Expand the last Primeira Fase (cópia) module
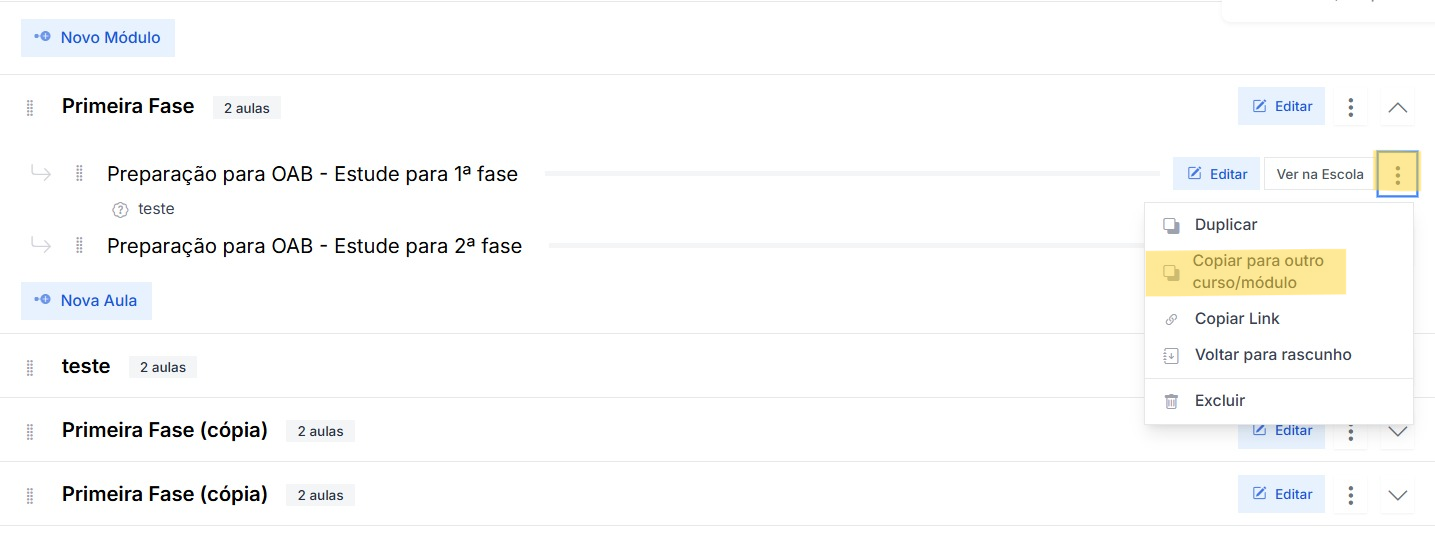This screenshot has height=533, width=1435. click(1397, 495)
